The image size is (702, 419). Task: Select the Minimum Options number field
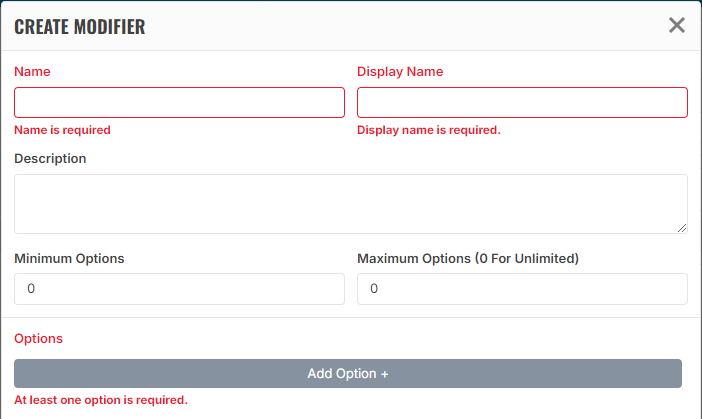point(179,289)
